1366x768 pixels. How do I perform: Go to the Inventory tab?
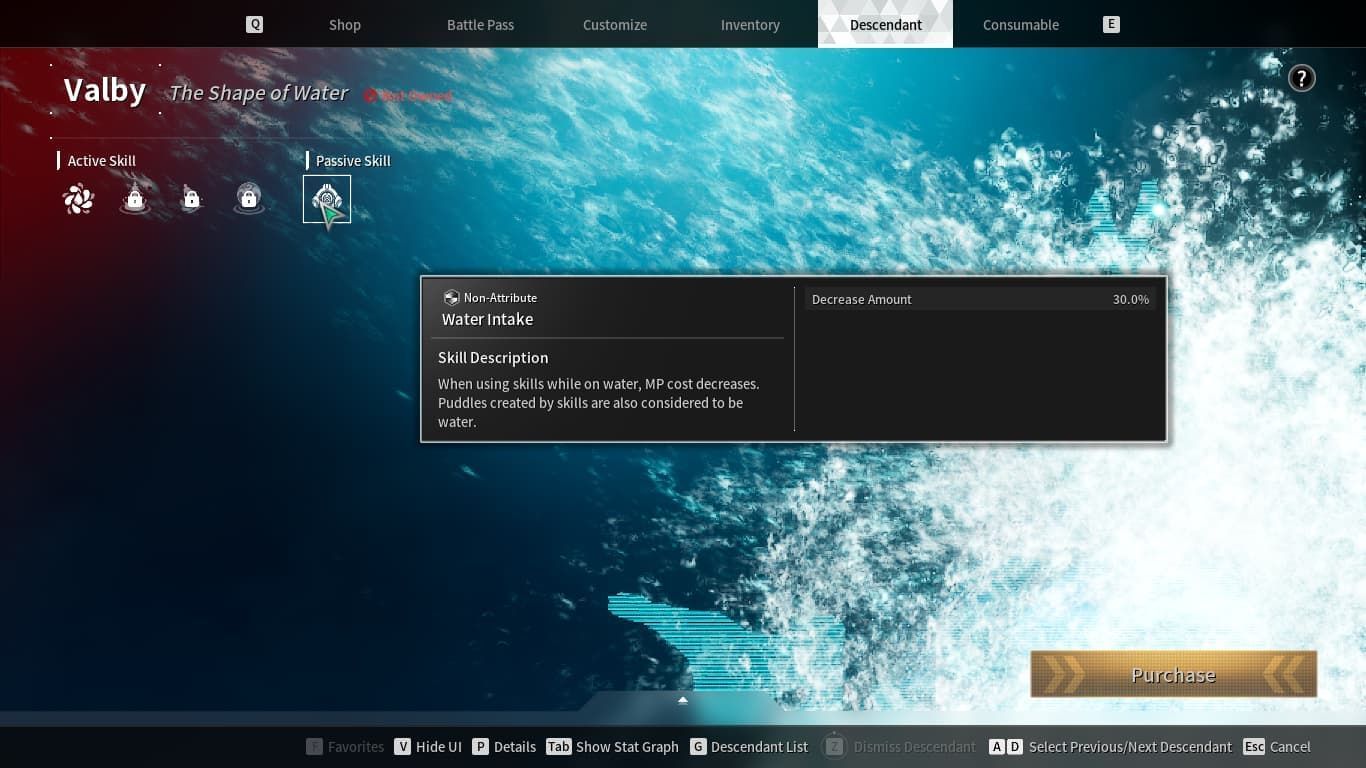(750, 25)
